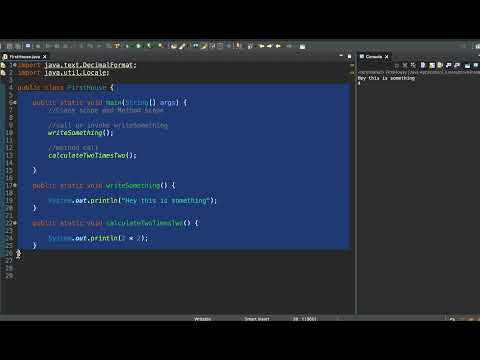Minimize the editor area
This screenshot has height=360, width=480.
pos(341,56)
